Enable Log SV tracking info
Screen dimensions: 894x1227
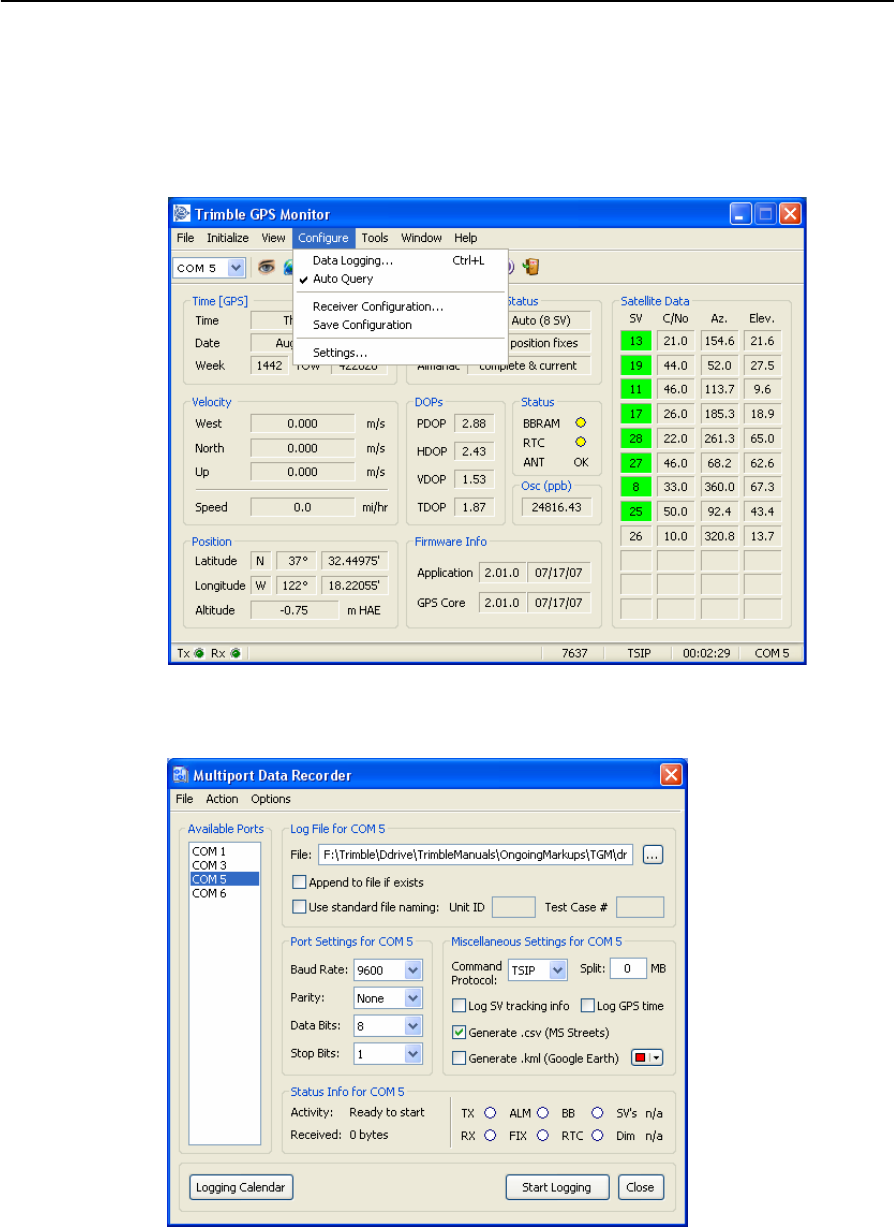(x=459, y=1005)
